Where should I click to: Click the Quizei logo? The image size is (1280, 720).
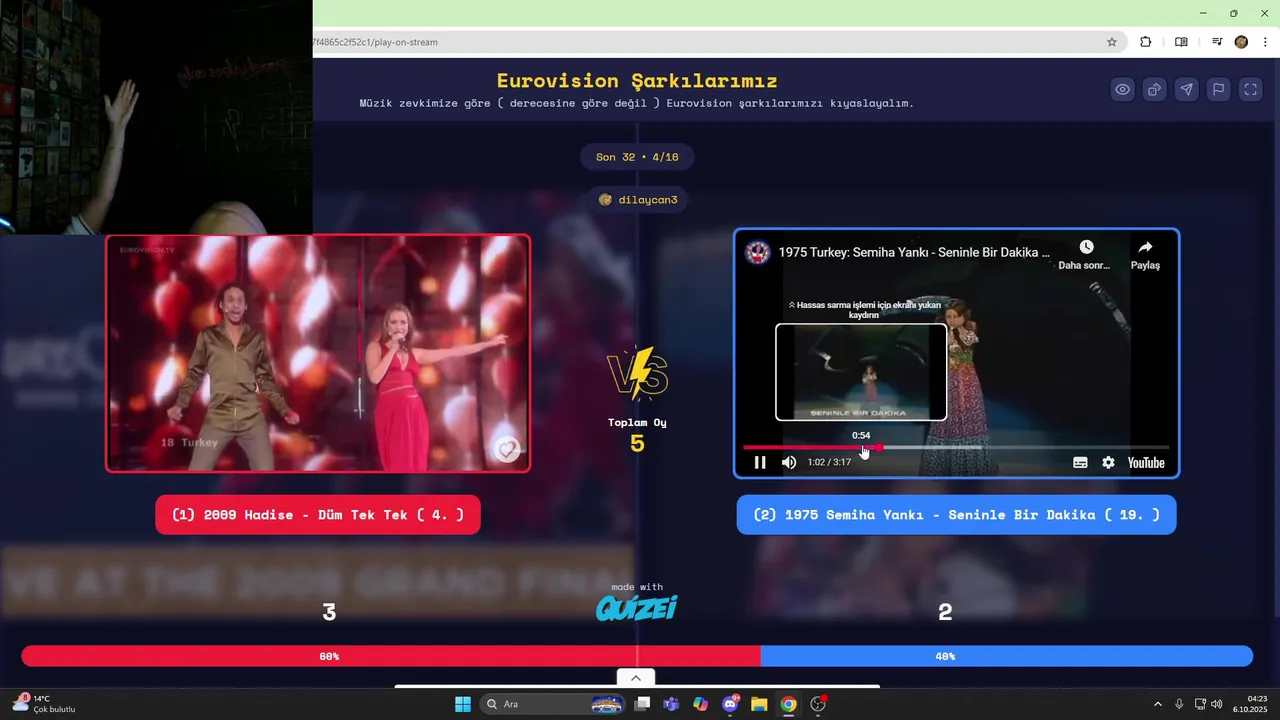pos(637,607)
